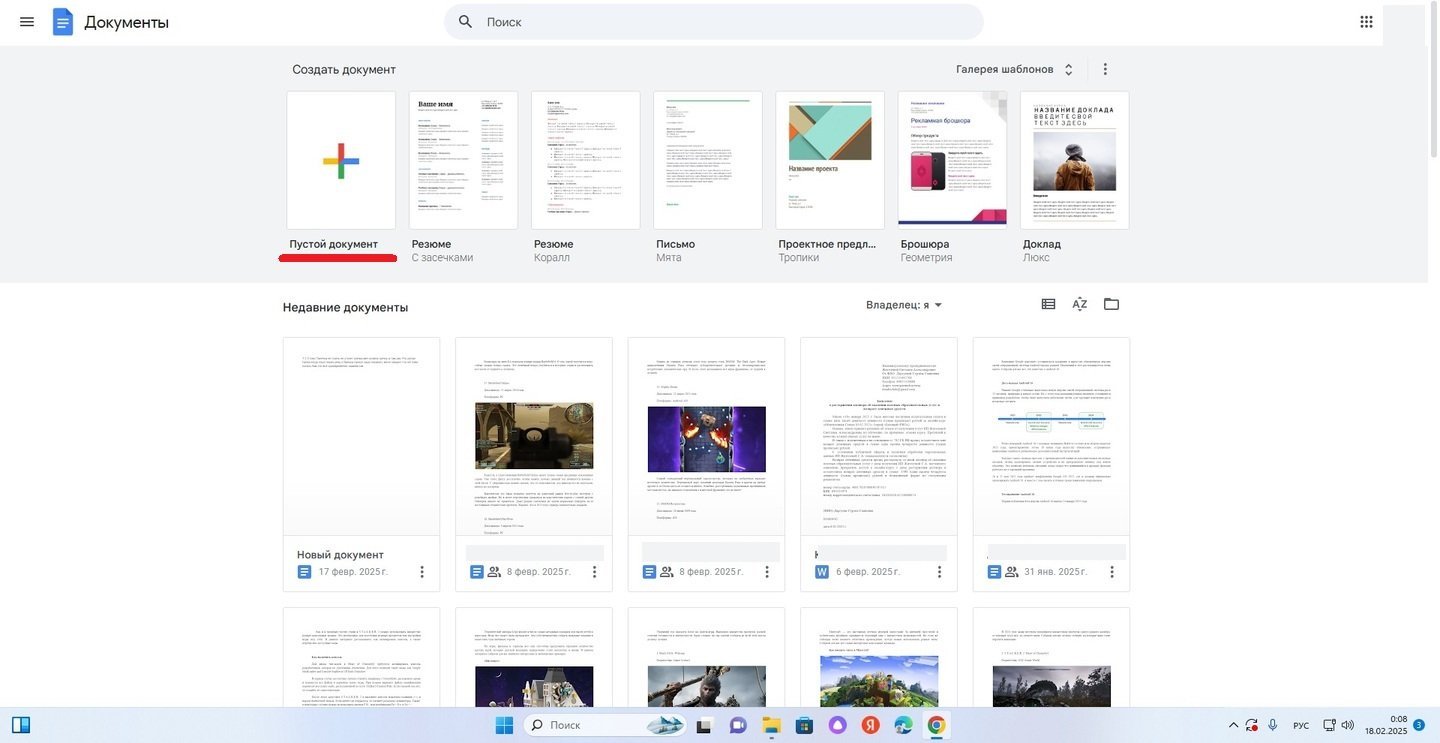Click the Создать документ heading

pos(344,69)
